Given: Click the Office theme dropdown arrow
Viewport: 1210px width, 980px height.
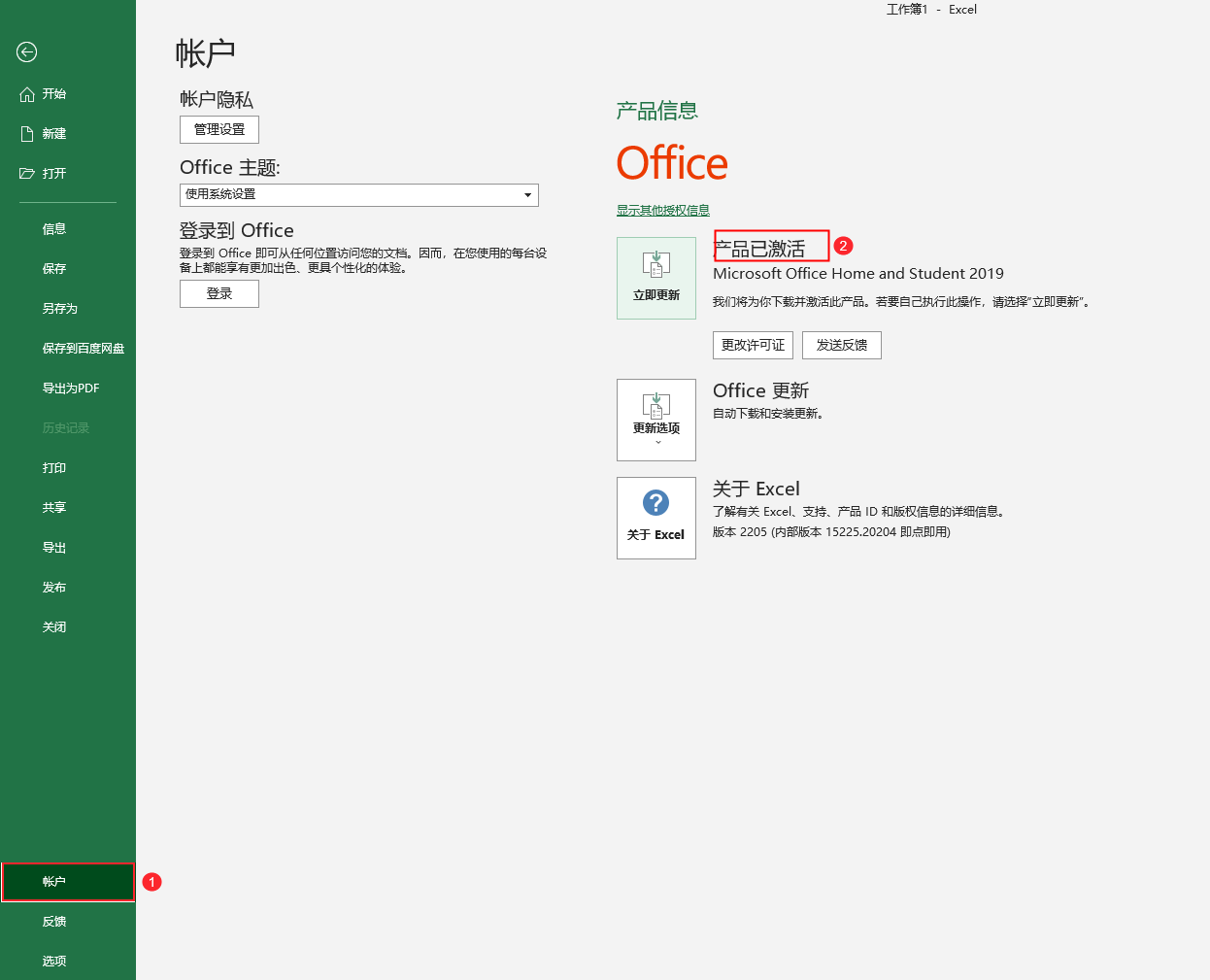Looking at the screenshot, I should click(527, 195).
